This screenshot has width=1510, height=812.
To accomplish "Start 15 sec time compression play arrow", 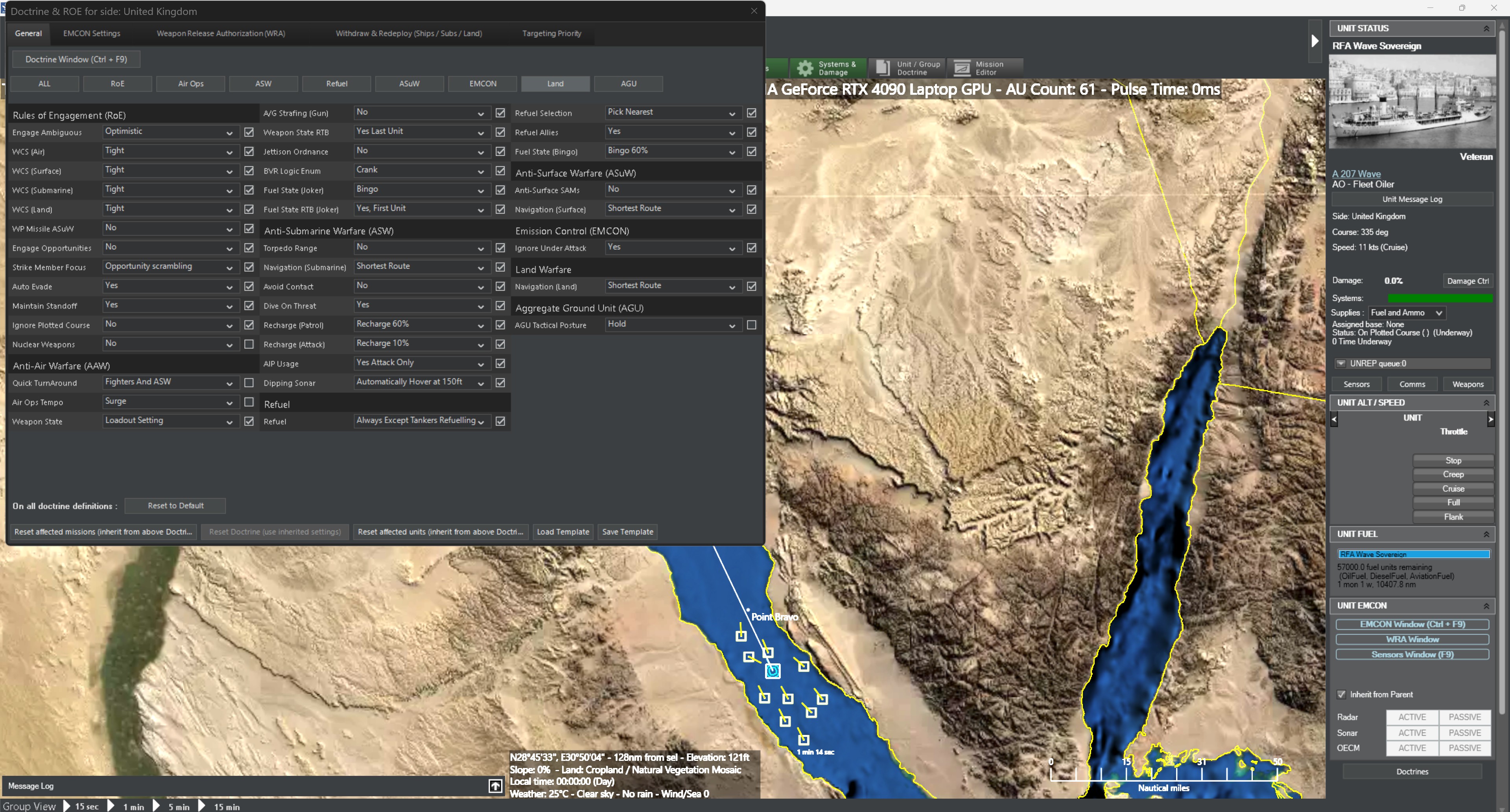I will point(67,806).
